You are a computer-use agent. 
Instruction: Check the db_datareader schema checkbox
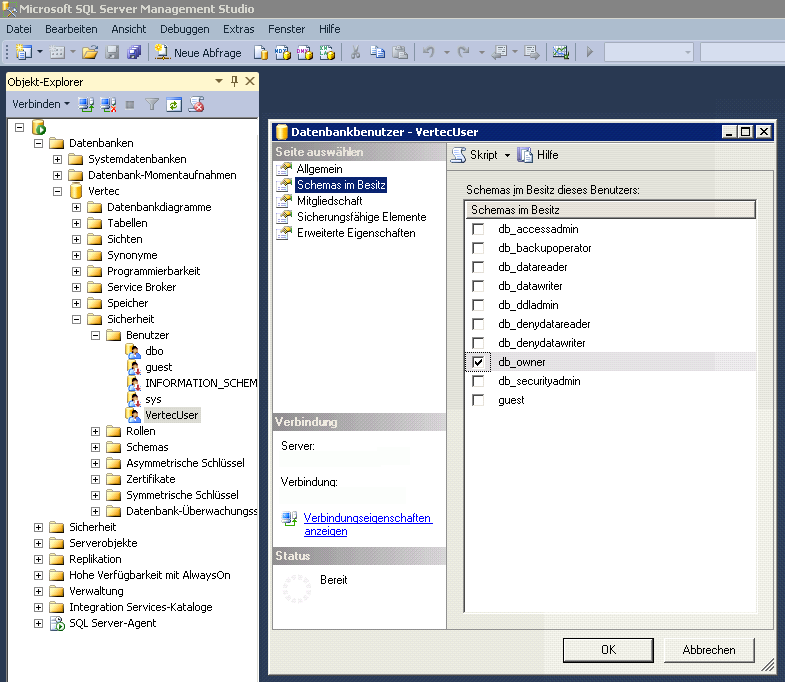pos(478,267)
